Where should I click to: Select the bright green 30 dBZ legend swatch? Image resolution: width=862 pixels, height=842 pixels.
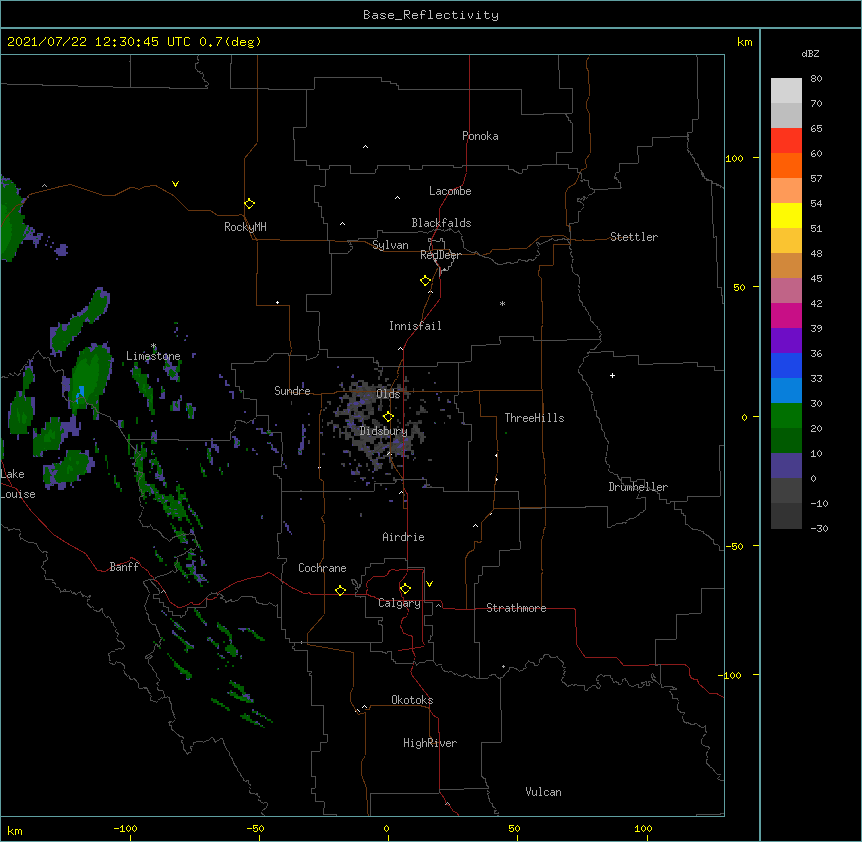786,416
